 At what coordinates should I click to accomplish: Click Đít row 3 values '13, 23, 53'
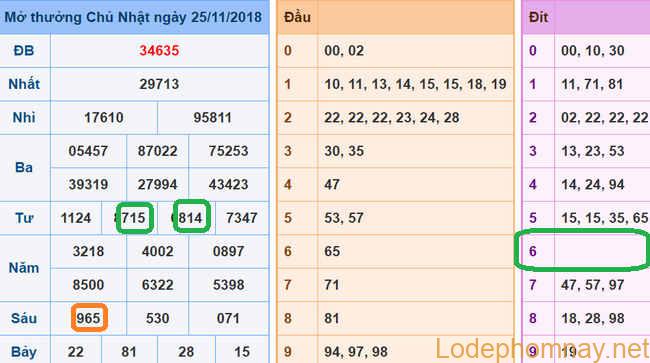593,151
